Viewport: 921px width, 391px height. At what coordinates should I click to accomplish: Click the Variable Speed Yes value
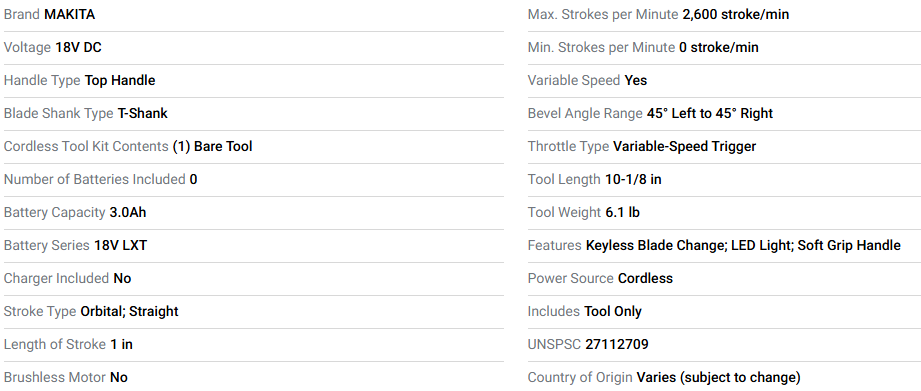636,80
